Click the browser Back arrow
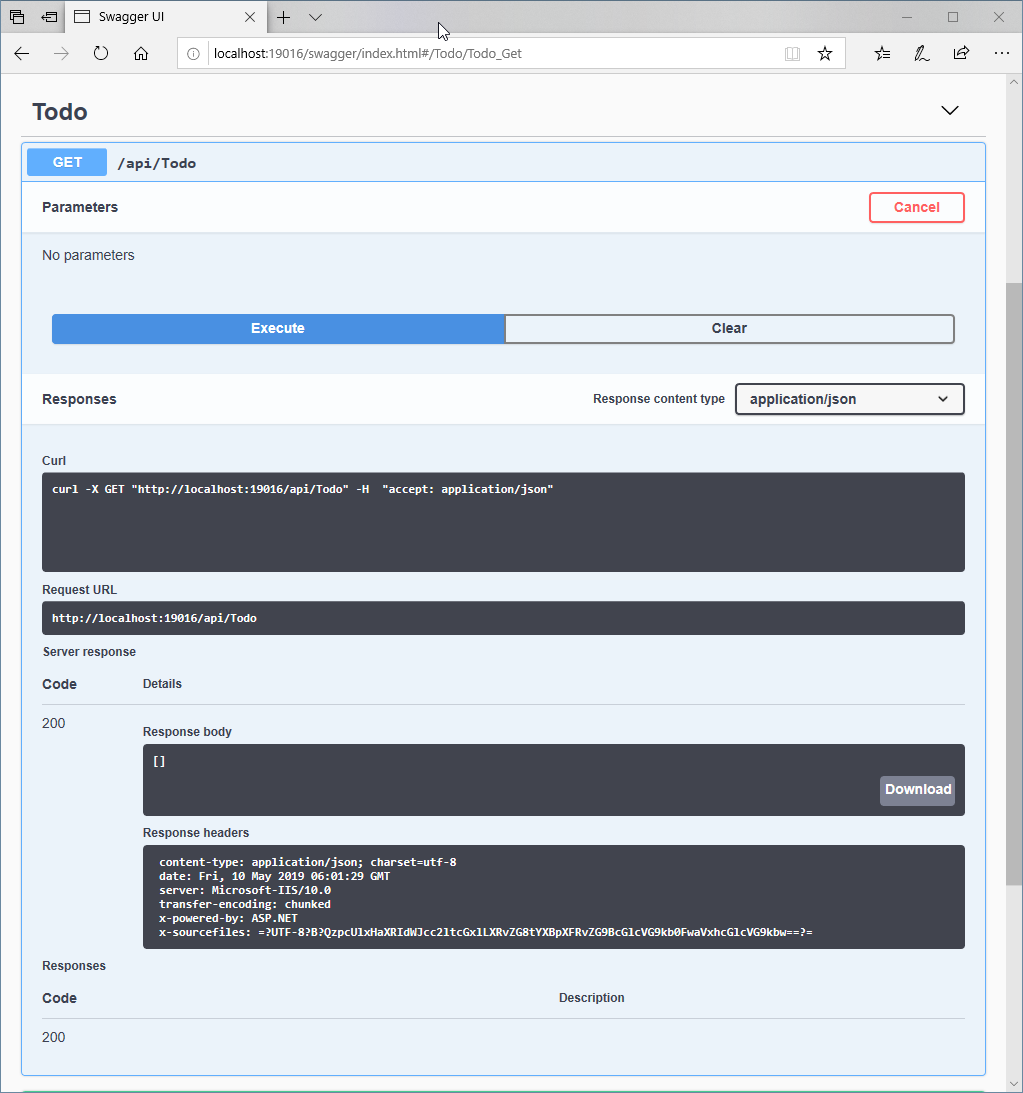This screenshot has width=1023, height=1093. (x=22, y=54)
